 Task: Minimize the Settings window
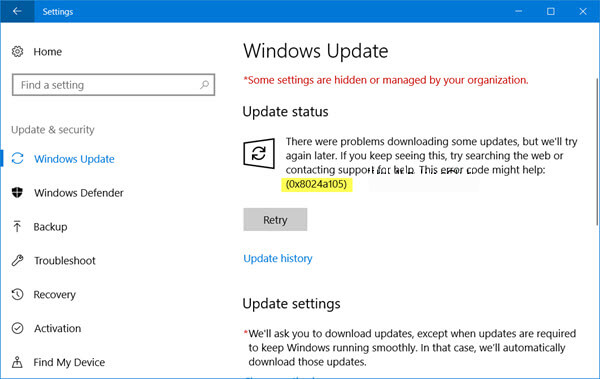[518, 11]
